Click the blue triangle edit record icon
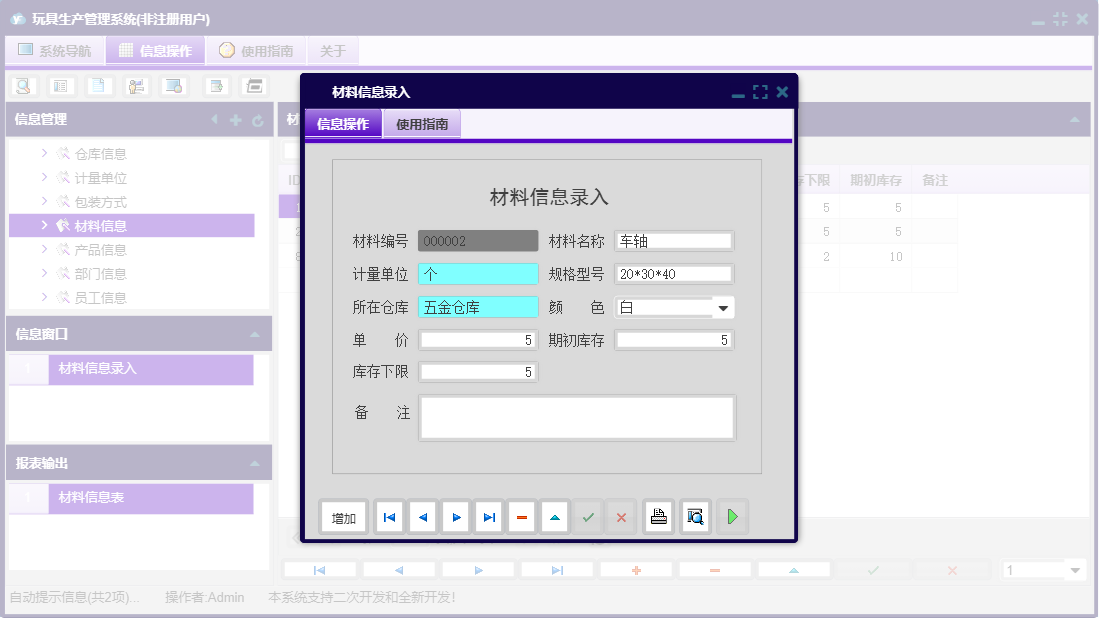Screen dimensions: 1099x618 [x=554, y=516]
